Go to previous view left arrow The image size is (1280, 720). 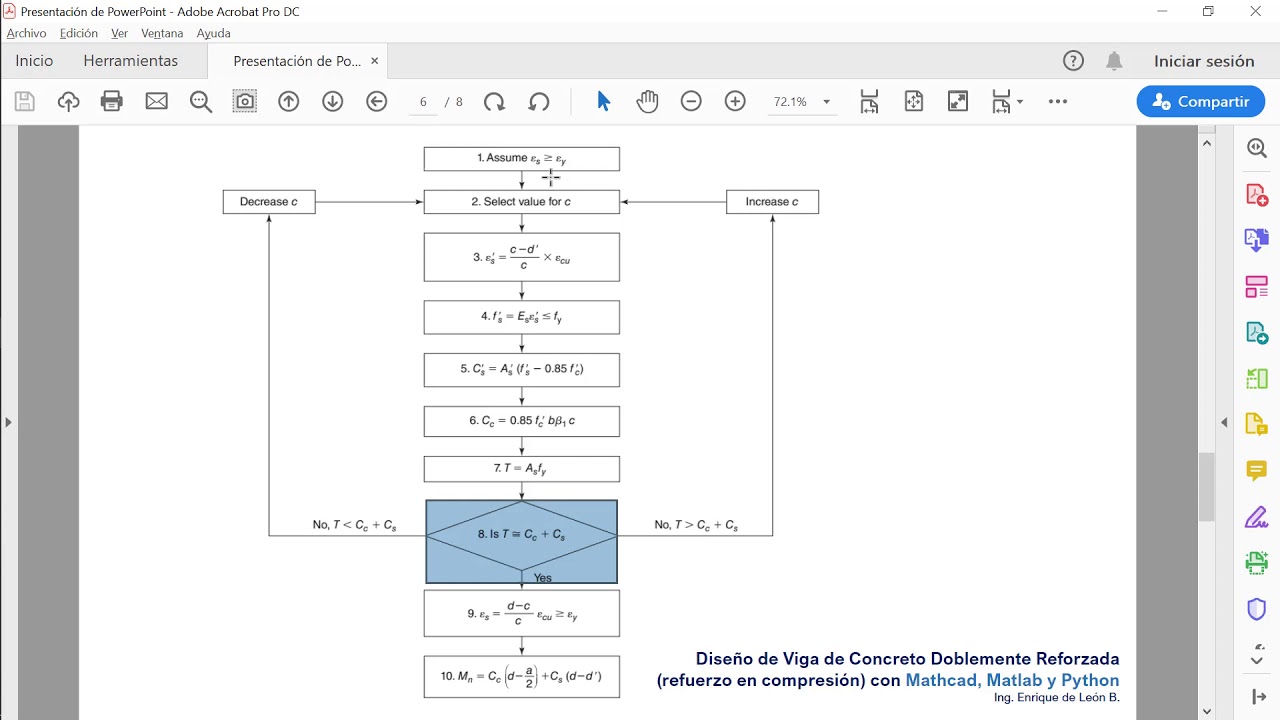pos(377,101)
